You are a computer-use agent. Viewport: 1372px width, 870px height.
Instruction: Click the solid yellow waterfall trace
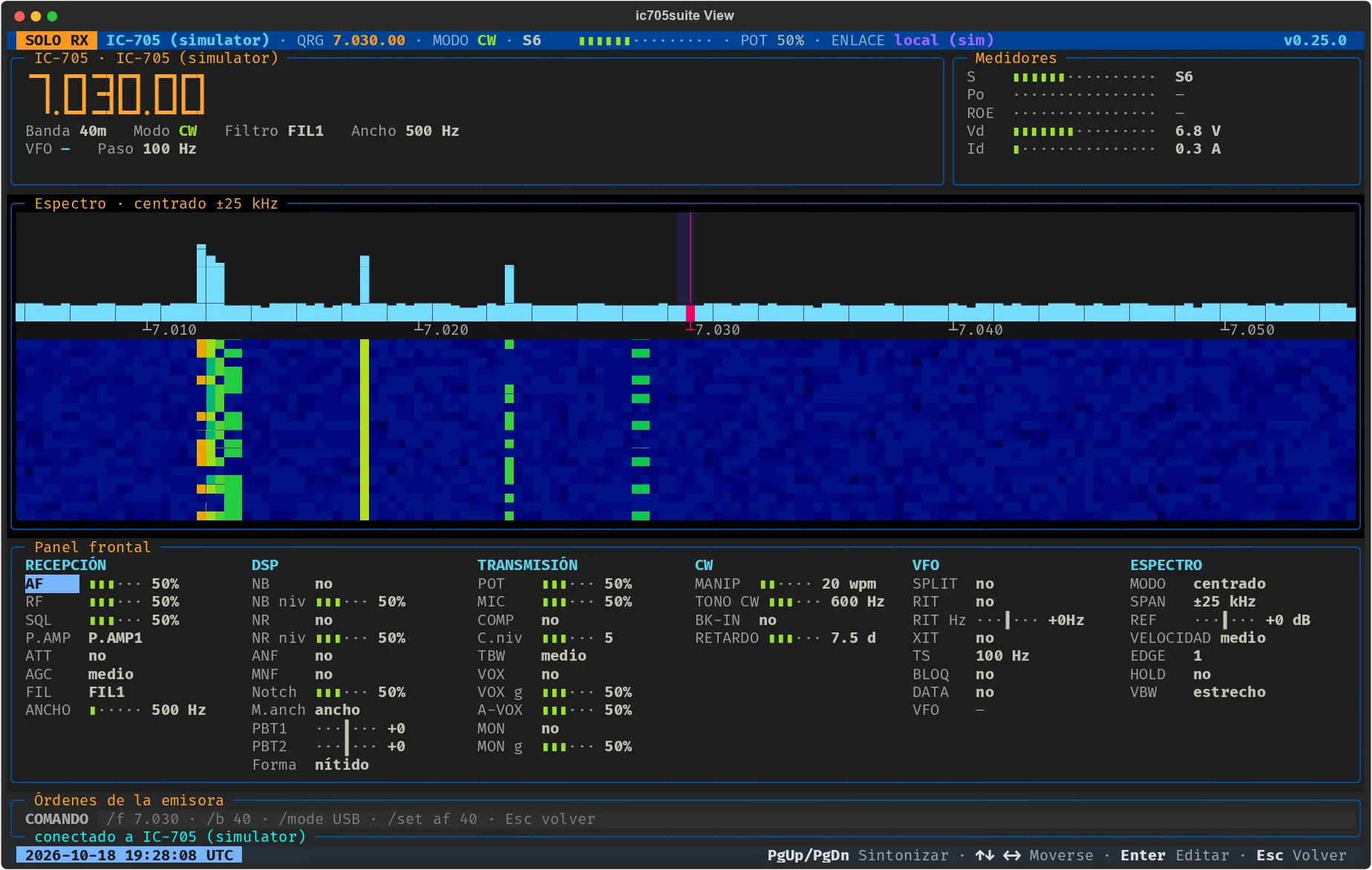tap(365, 429)
